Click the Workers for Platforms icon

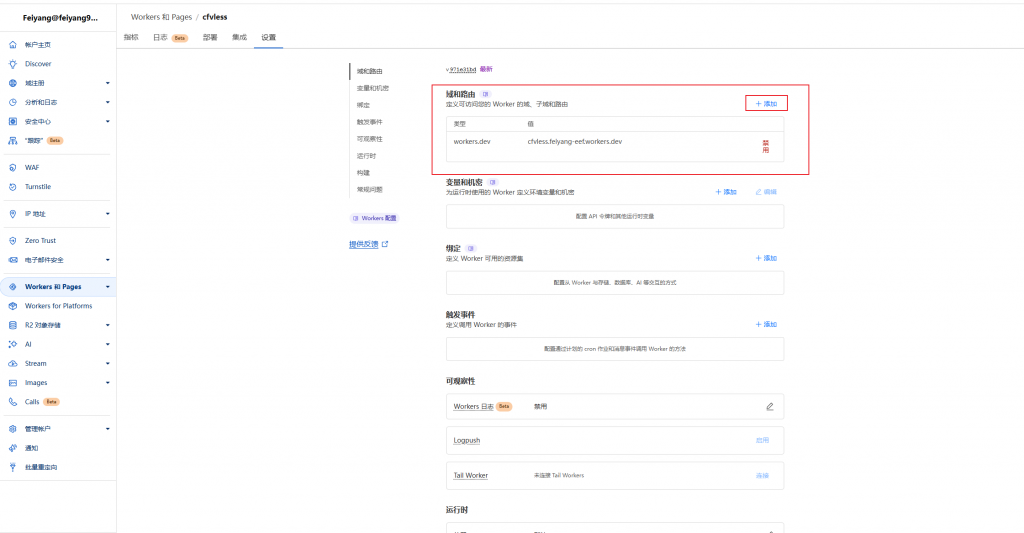pyautogui.click(x=12, y=306)
